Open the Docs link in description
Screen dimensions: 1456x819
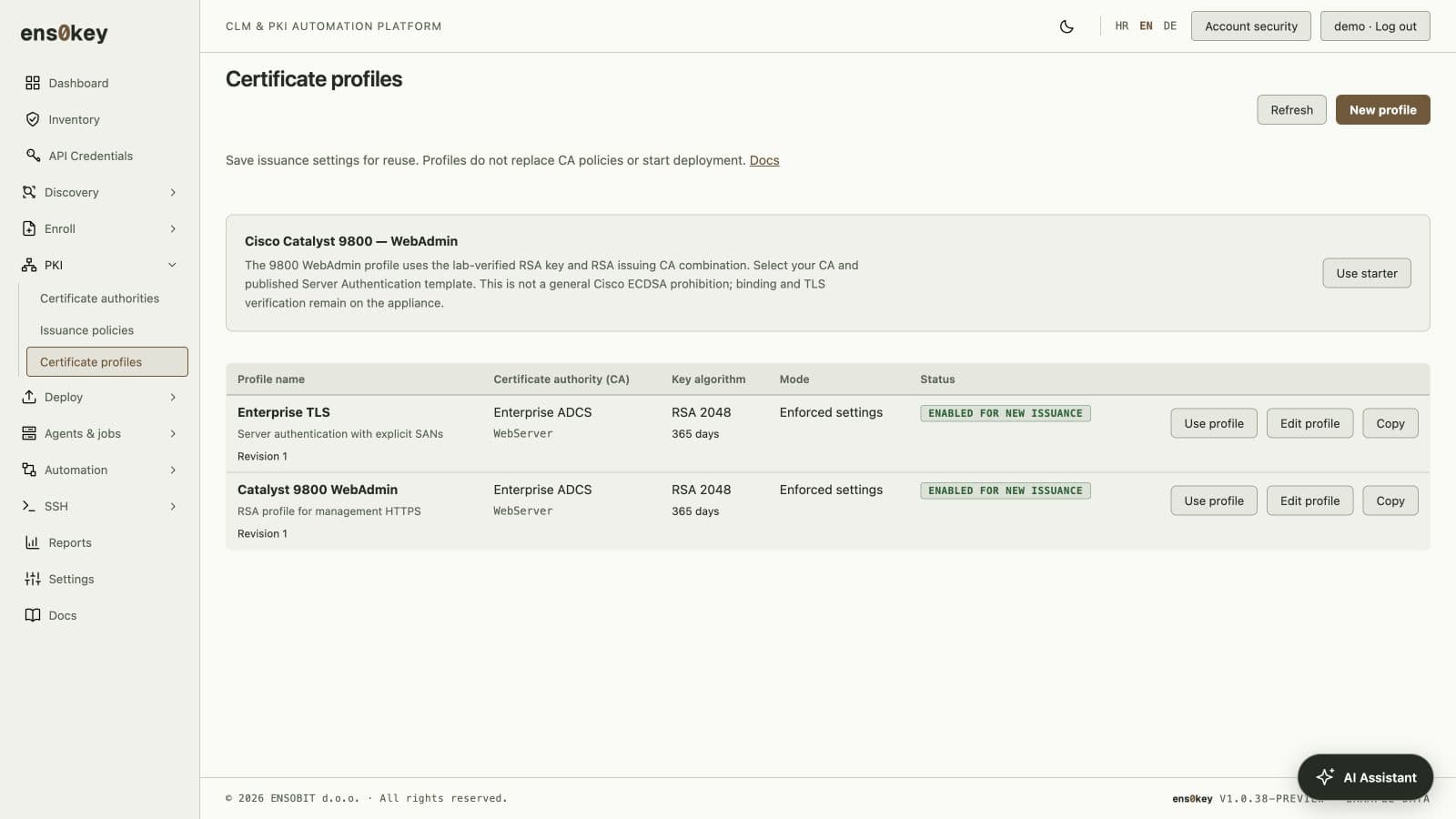(764, 160)
